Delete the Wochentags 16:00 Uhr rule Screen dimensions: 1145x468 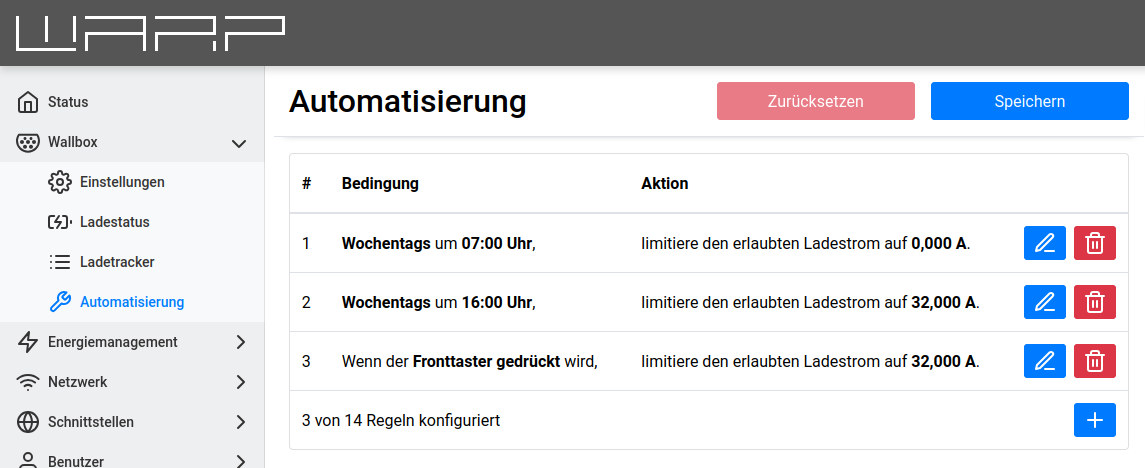pyautogui.click(x=1095, y=302)
